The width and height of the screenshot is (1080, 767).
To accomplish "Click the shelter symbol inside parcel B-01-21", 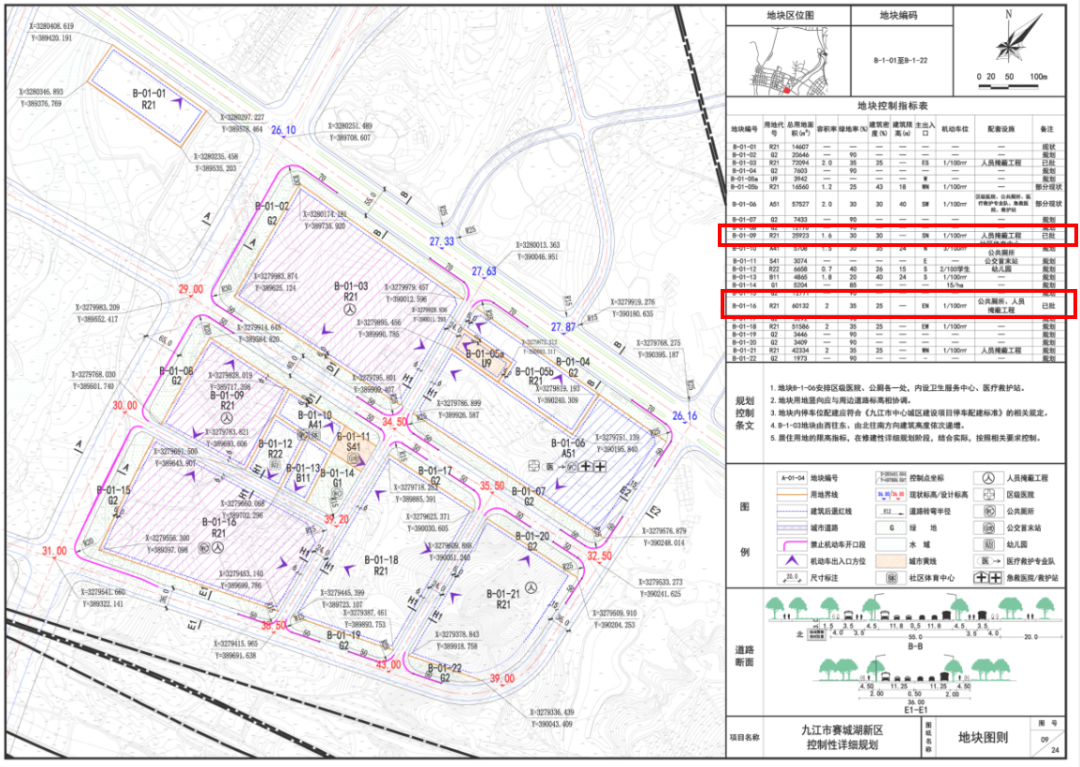I will (531, 587).
